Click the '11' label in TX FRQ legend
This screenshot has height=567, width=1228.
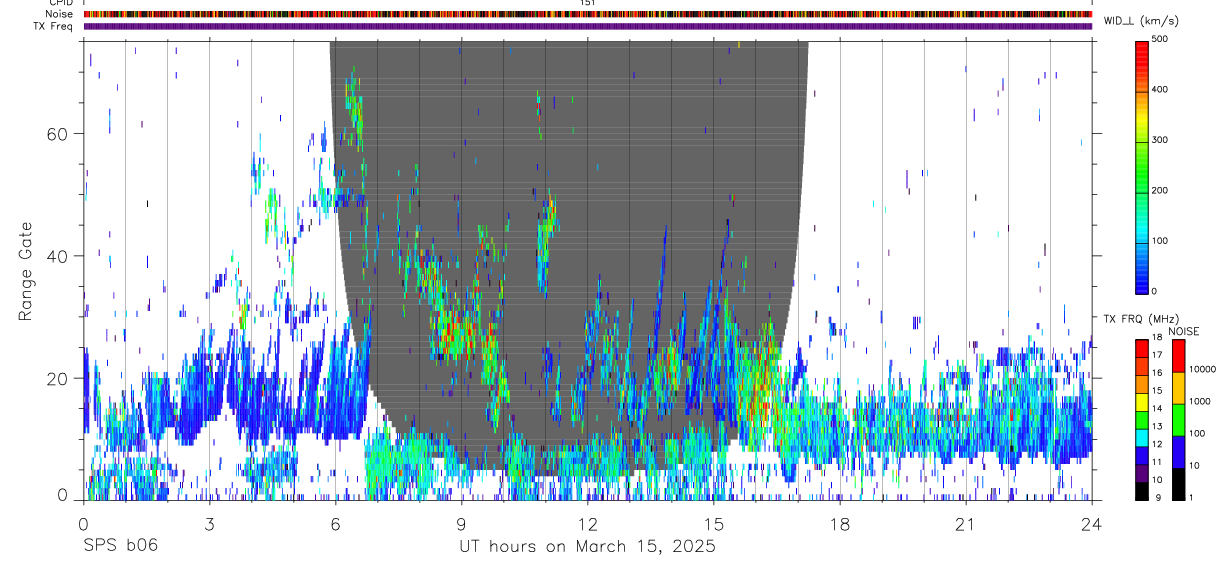[x=1157, y=462]
